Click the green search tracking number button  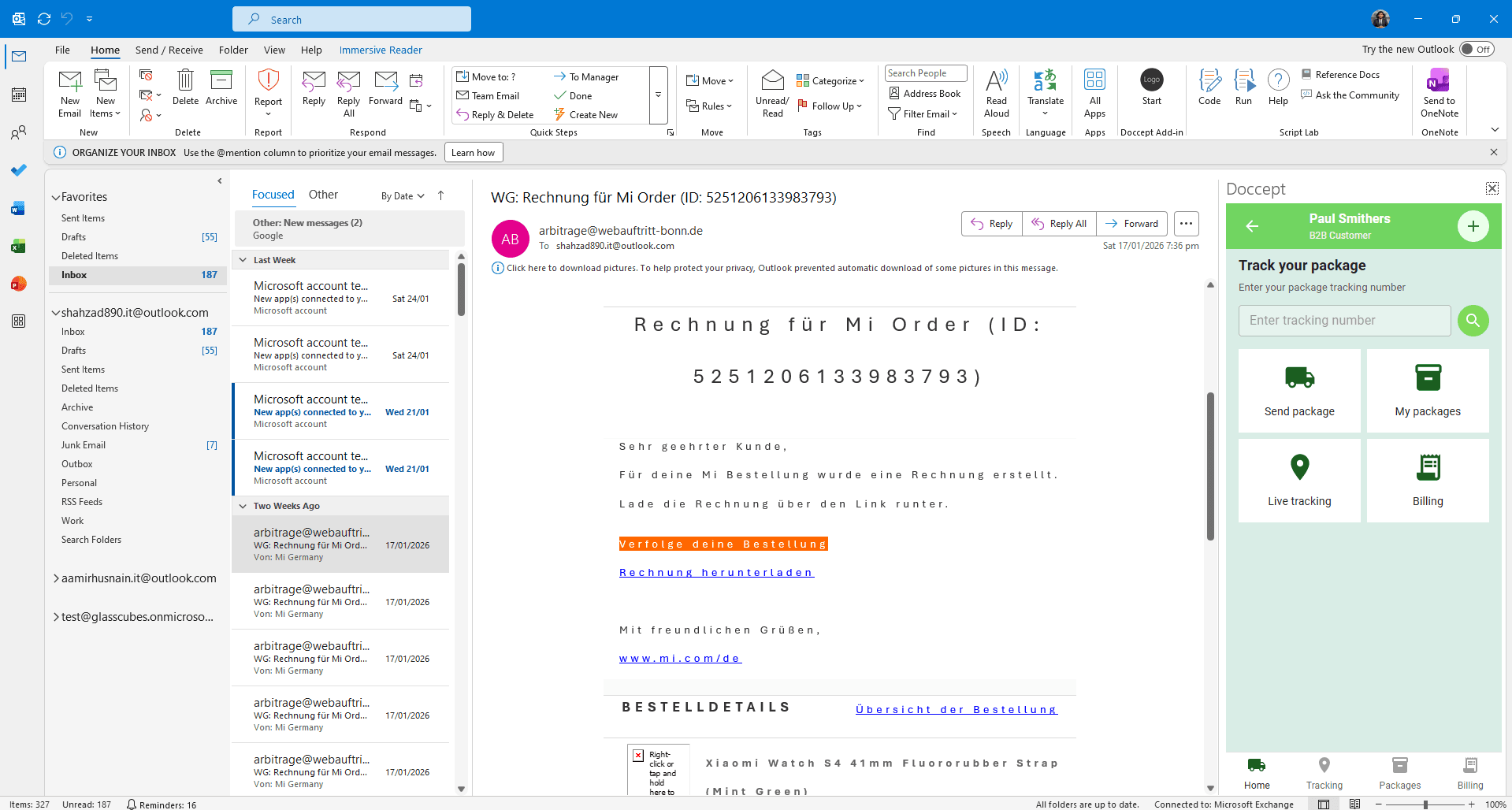pos(1473,321)
